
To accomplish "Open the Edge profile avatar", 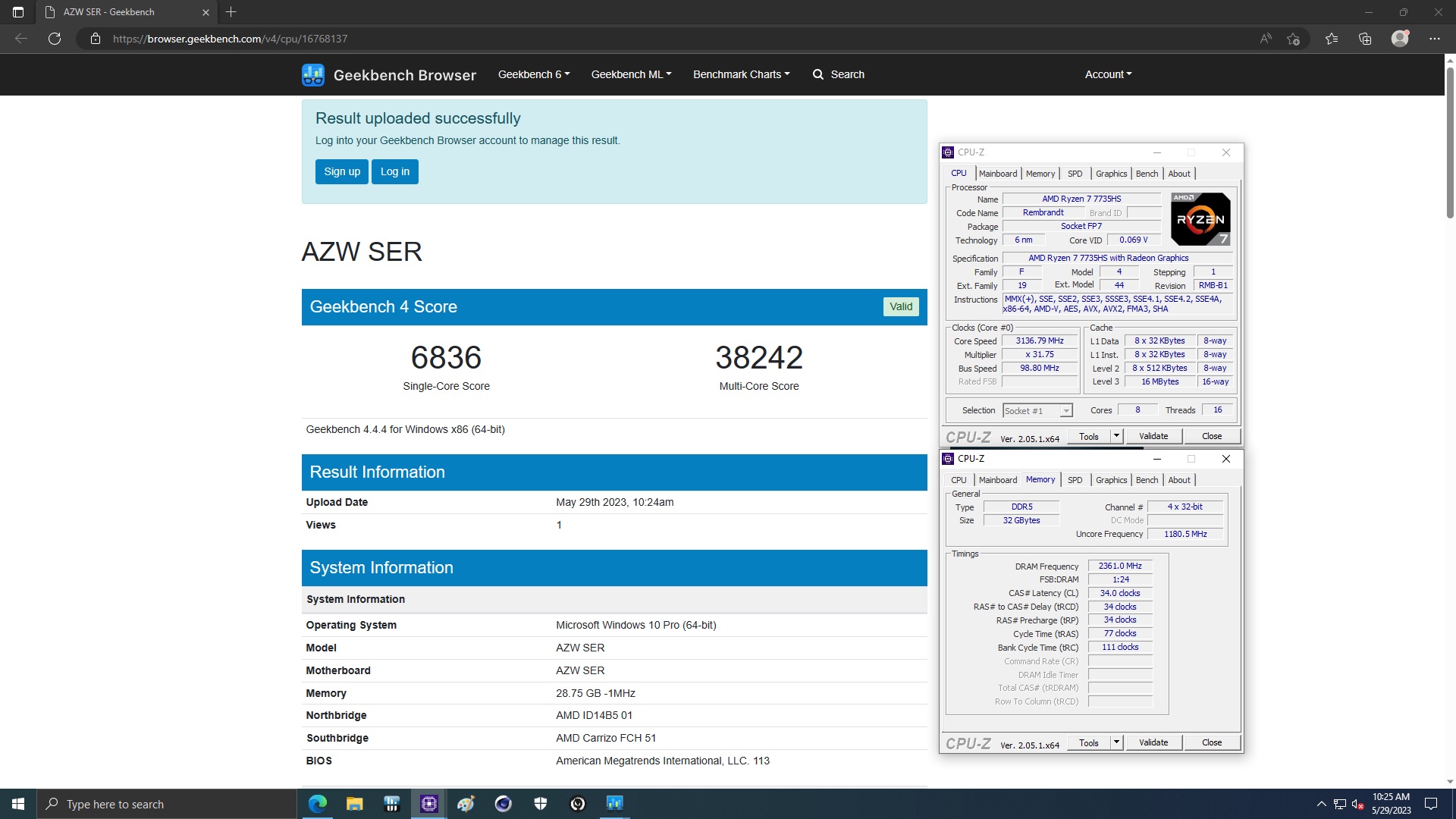I will (x=1400, y=39).
